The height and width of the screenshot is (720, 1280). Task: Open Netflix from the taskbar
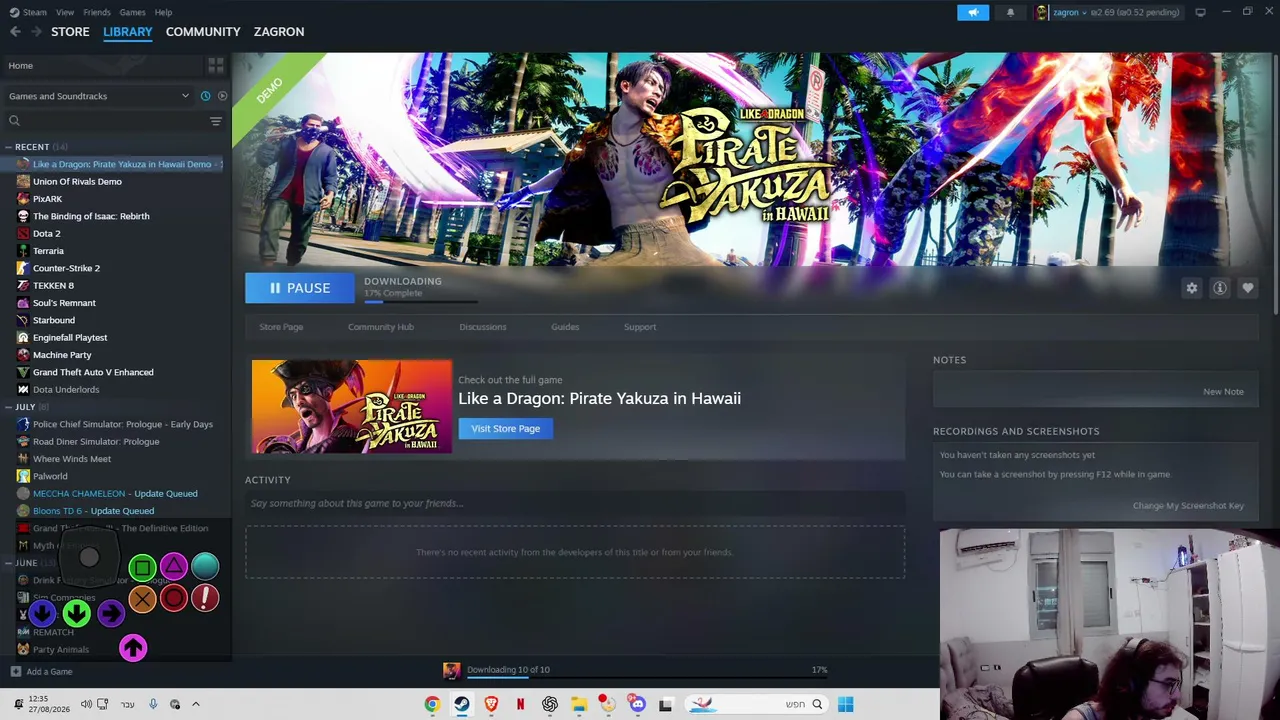tap(520, 704)
